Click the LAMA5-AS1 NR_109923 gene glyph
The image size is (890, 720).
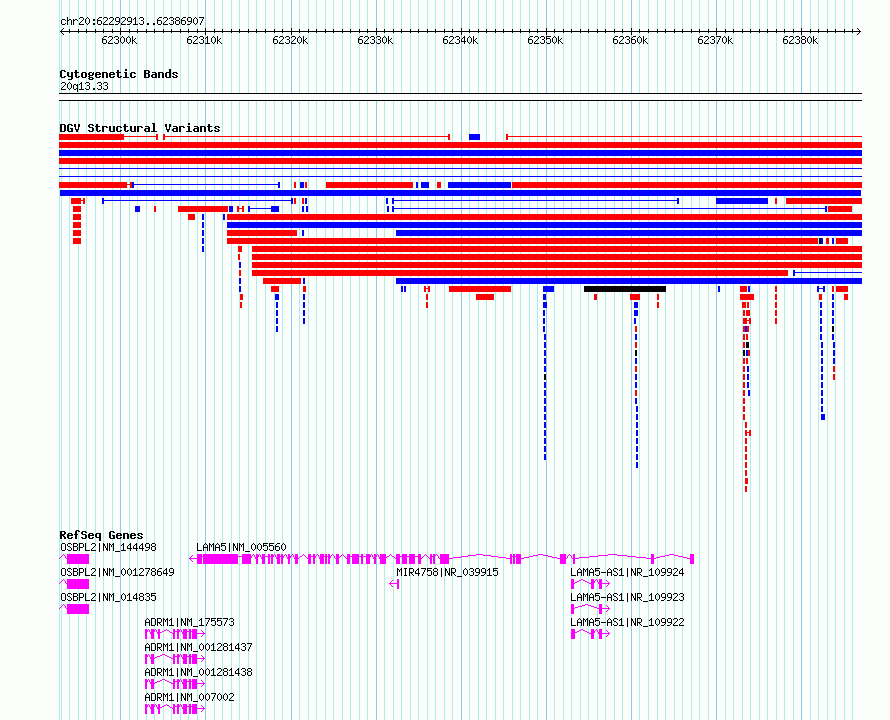pyautogui.click(x=590, y=609)
